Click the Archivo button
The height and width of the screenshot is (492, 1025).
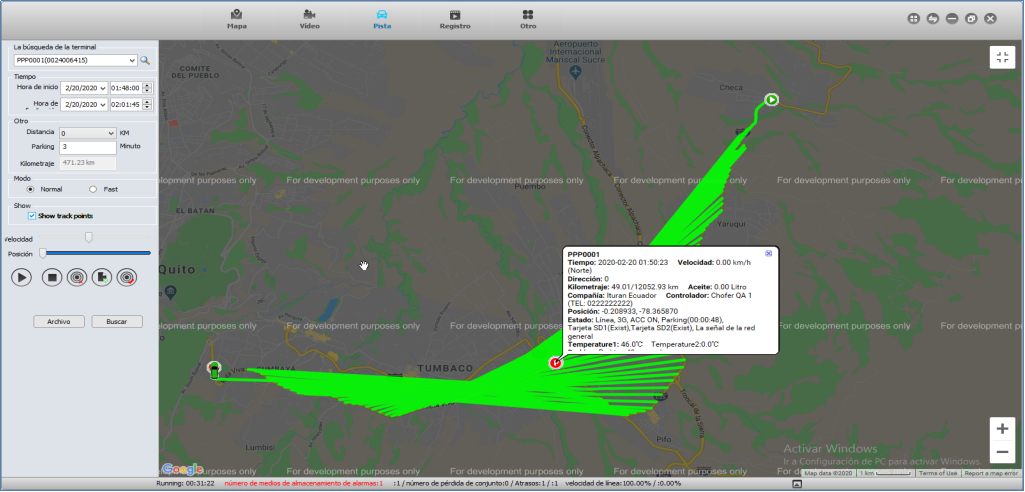click(59, 321)
